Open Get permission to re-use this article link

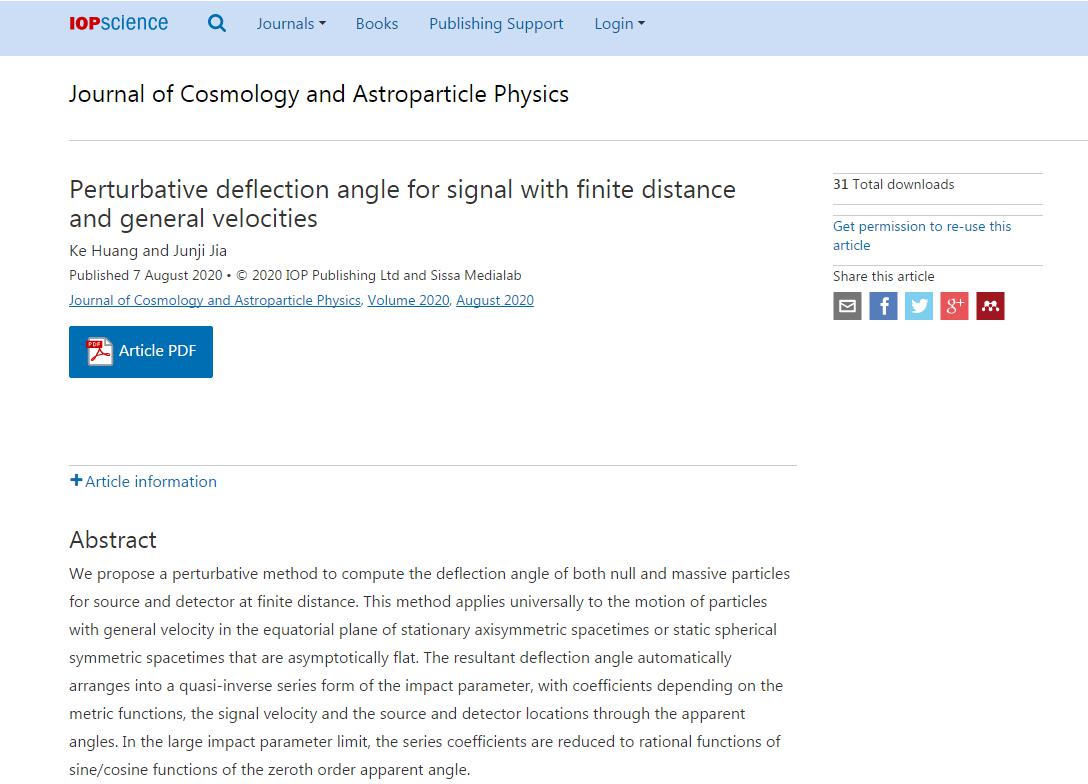921,235
